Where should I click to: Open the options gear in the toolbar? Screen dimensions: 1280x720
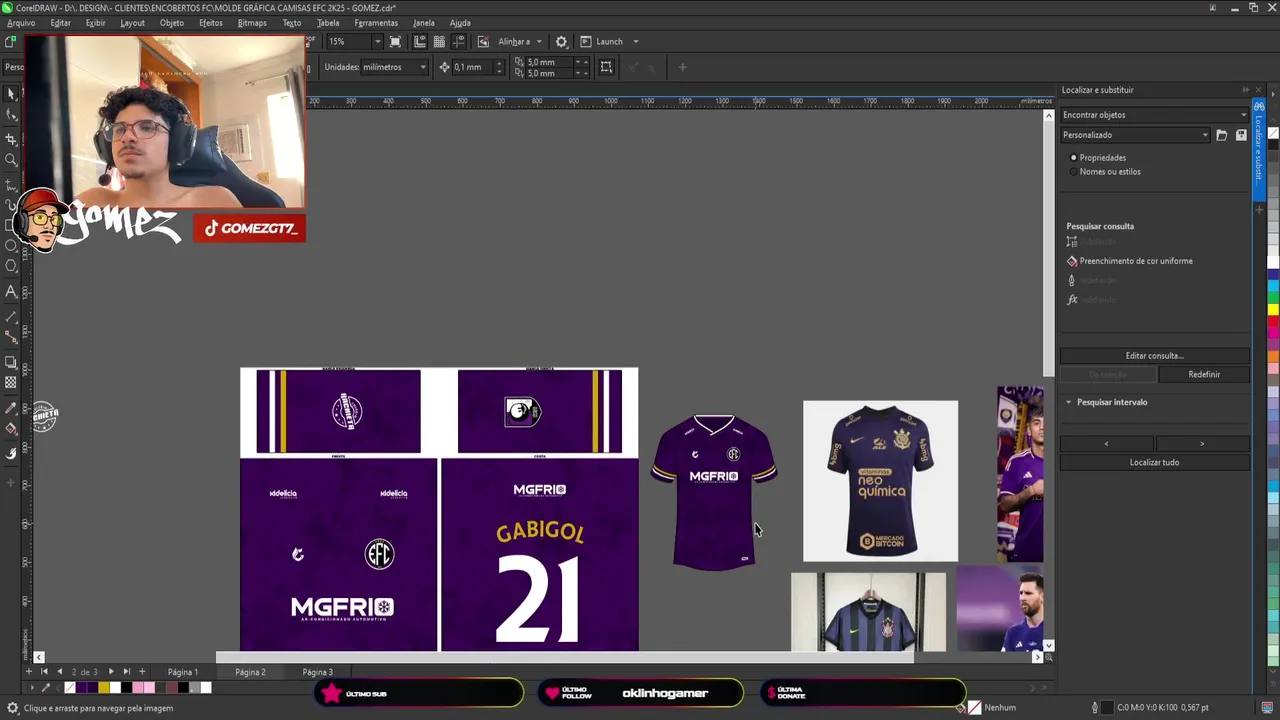pos(561,42)
